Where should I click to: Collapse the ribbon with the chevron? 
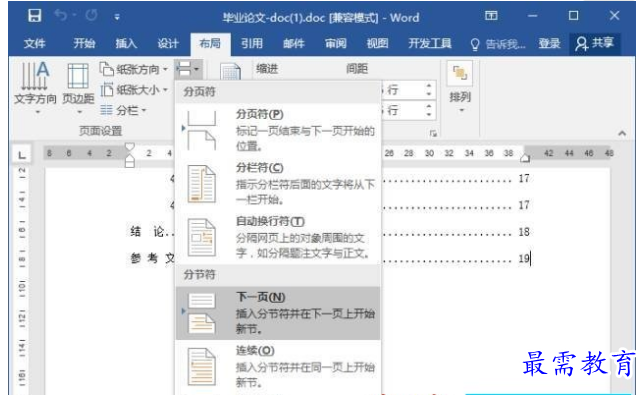point(622,133)
